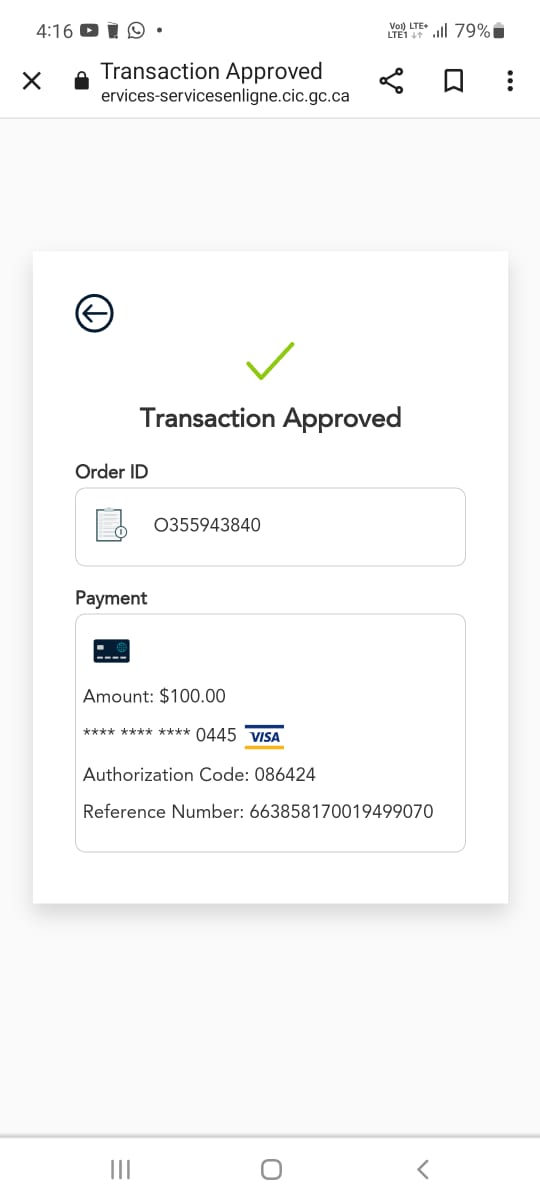The width and height of the screenshot is (540, 1200).
Task: Tap the VISA card logo
Action: [x=264, y=736]
